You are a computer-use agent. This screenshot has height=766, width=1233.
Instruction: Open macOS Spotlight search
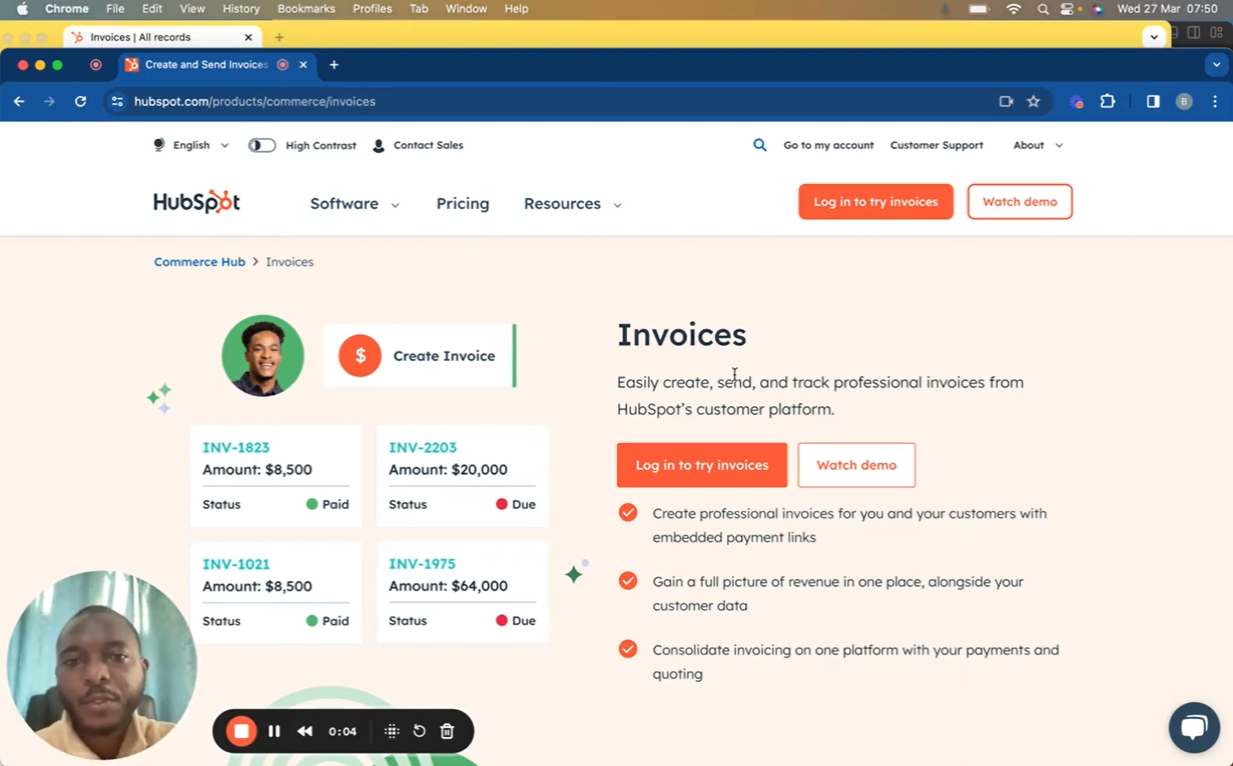1043,9
